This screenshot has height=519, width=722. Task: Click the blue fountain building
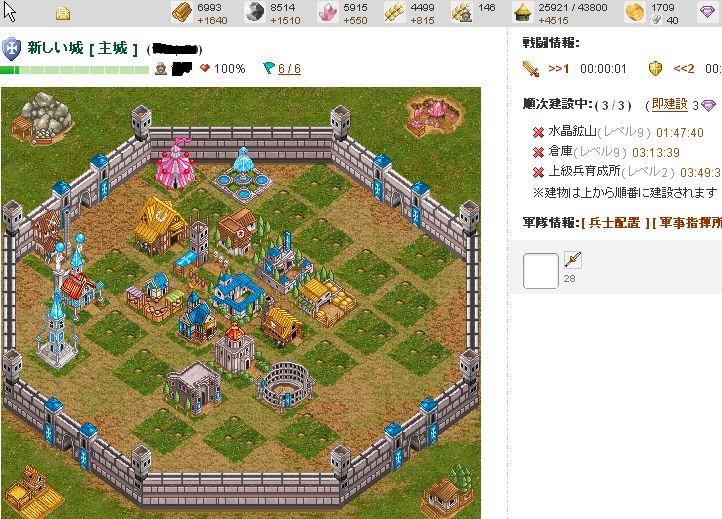tap(243, 176)
